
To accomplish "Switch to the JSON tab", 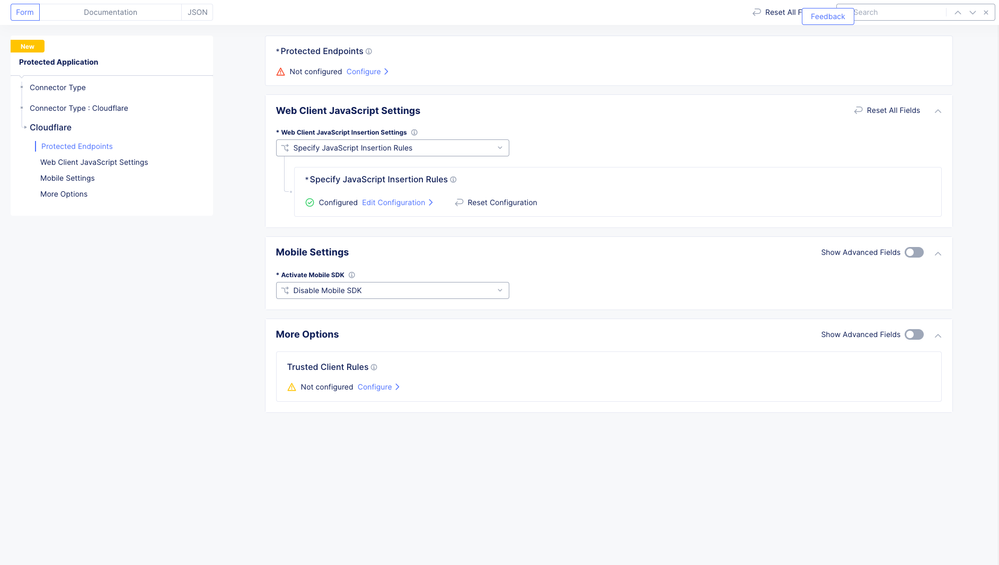I will (197, 13).
